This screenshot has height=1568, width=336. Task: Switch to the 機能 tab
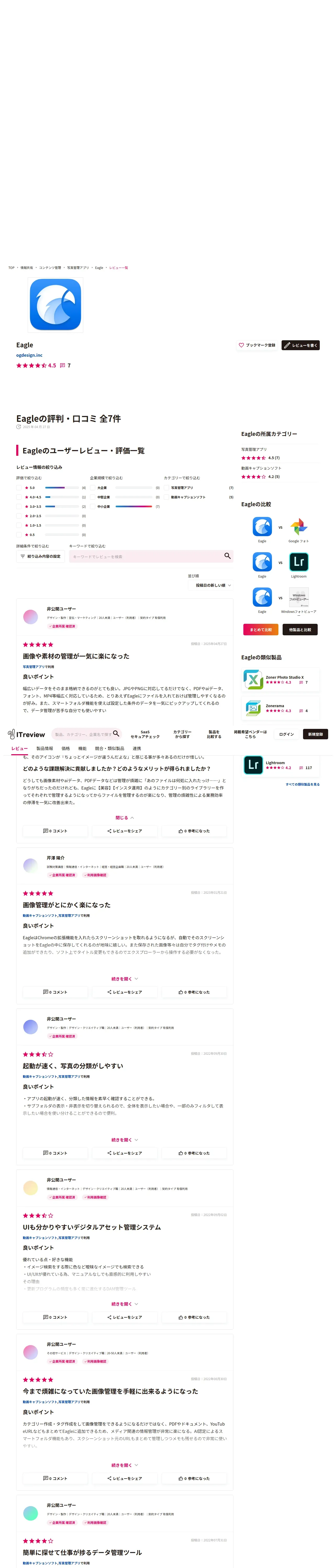[82, 749]
